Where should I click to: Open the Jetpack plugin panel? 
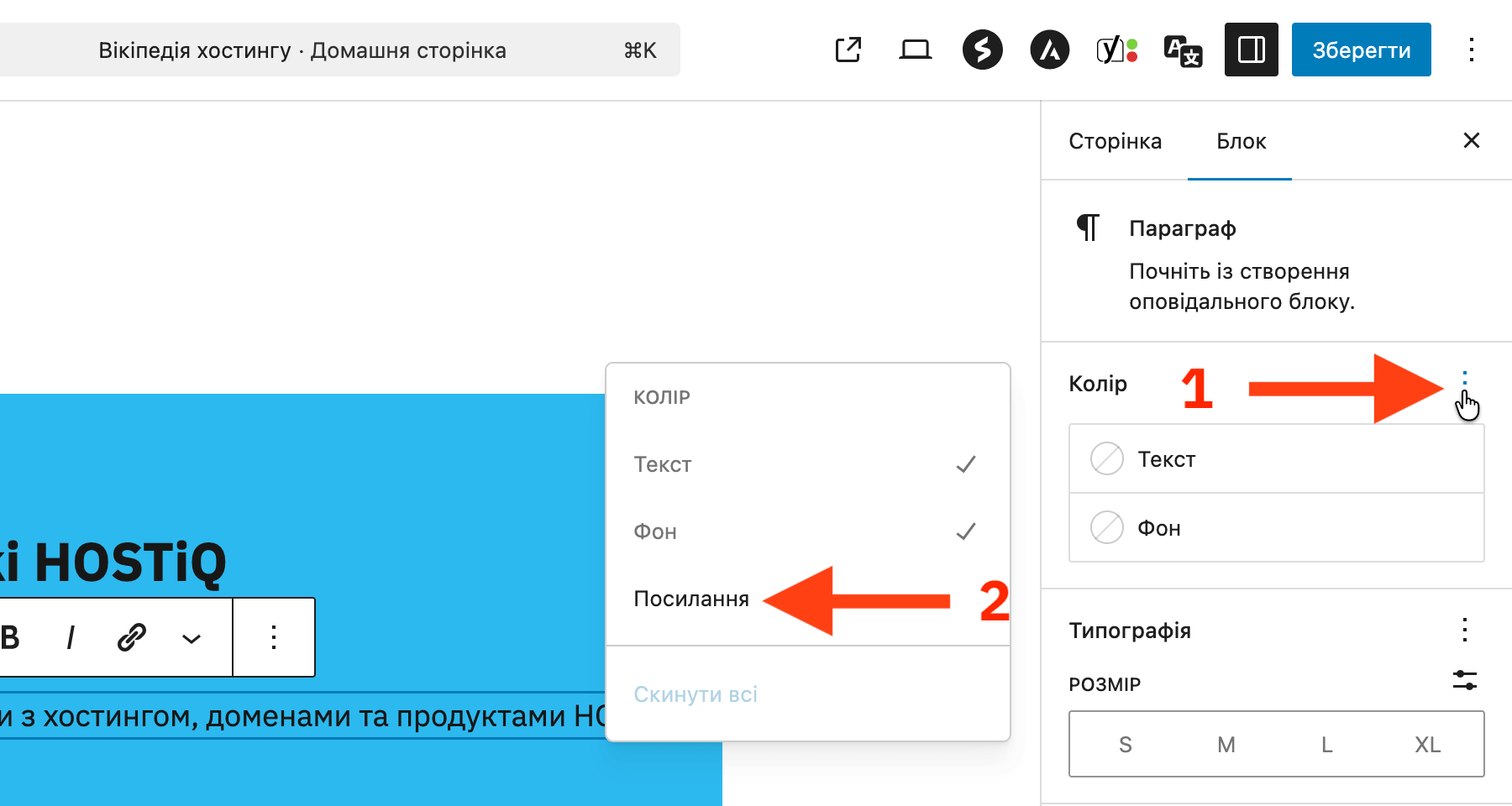(982, 50)
